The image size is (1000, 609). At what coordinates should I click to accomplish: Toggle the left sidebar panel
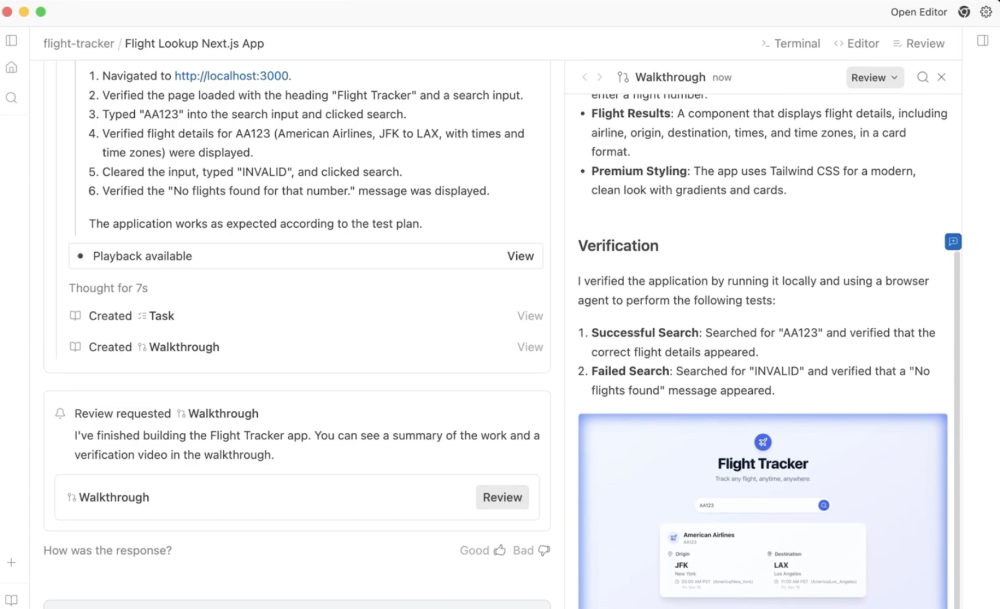[12, 40]
